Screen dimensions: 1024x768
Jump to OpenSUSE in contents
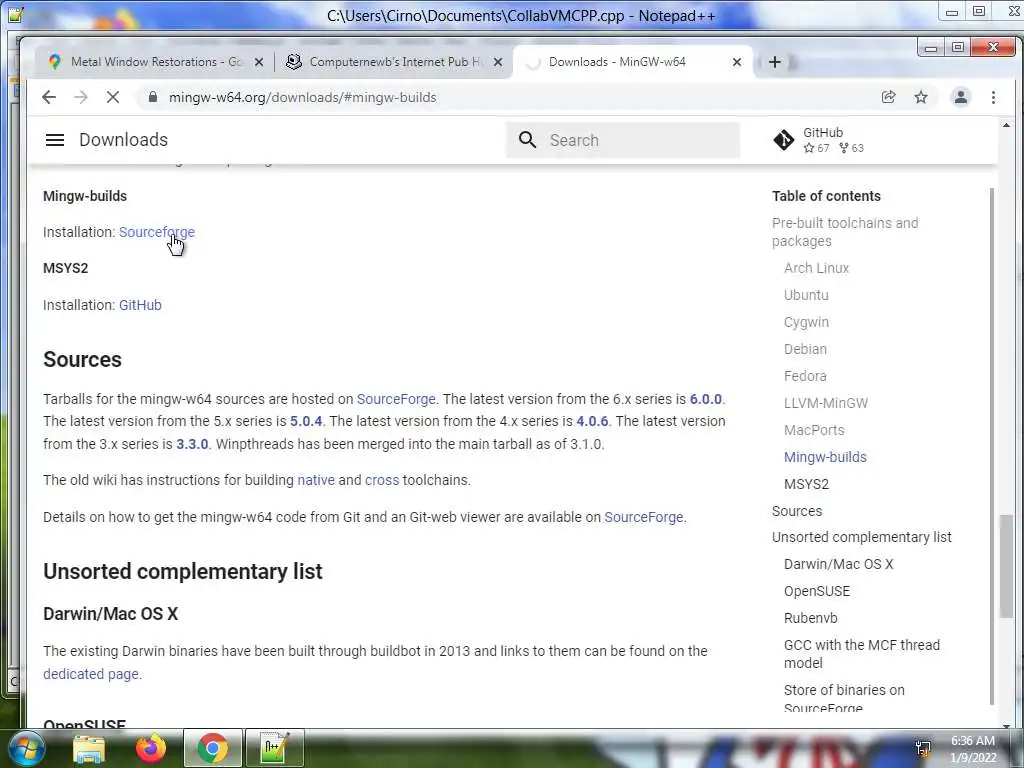tap(816, 591)
